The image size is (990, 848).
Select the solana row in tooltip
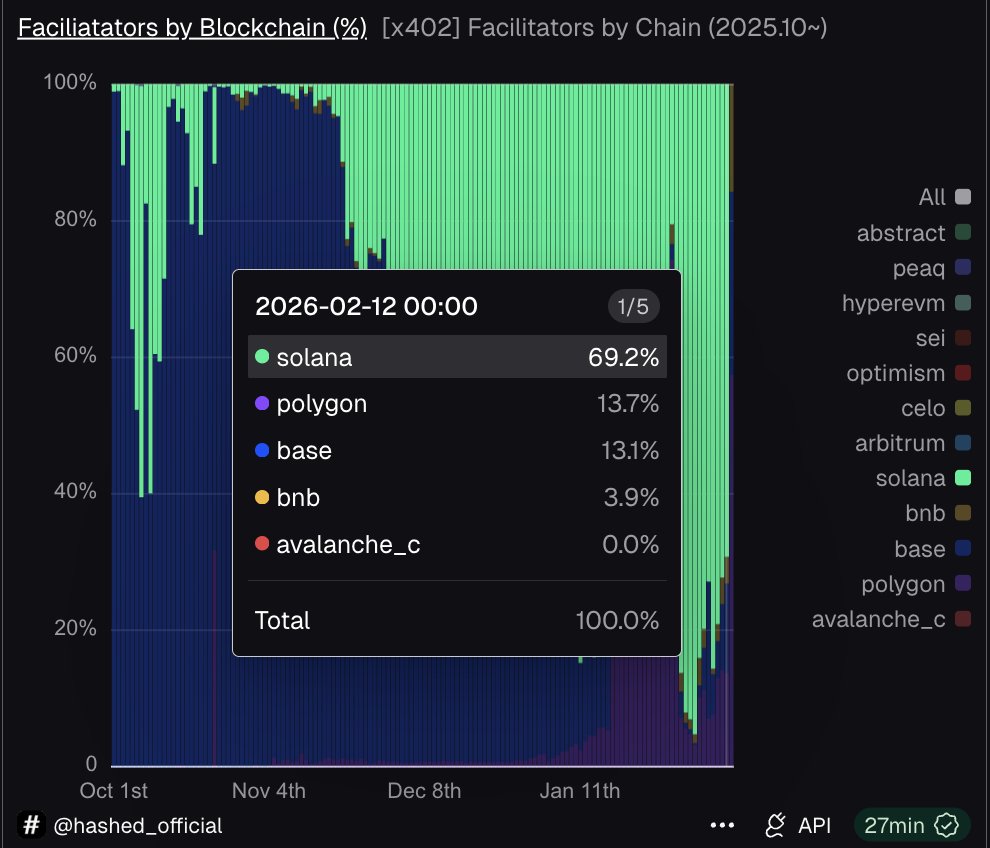[x=457, y=357]
